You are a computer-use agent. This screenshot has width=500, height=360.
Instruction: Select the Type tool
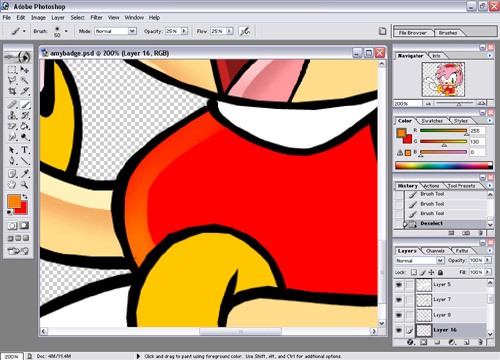tap(25, 150)
